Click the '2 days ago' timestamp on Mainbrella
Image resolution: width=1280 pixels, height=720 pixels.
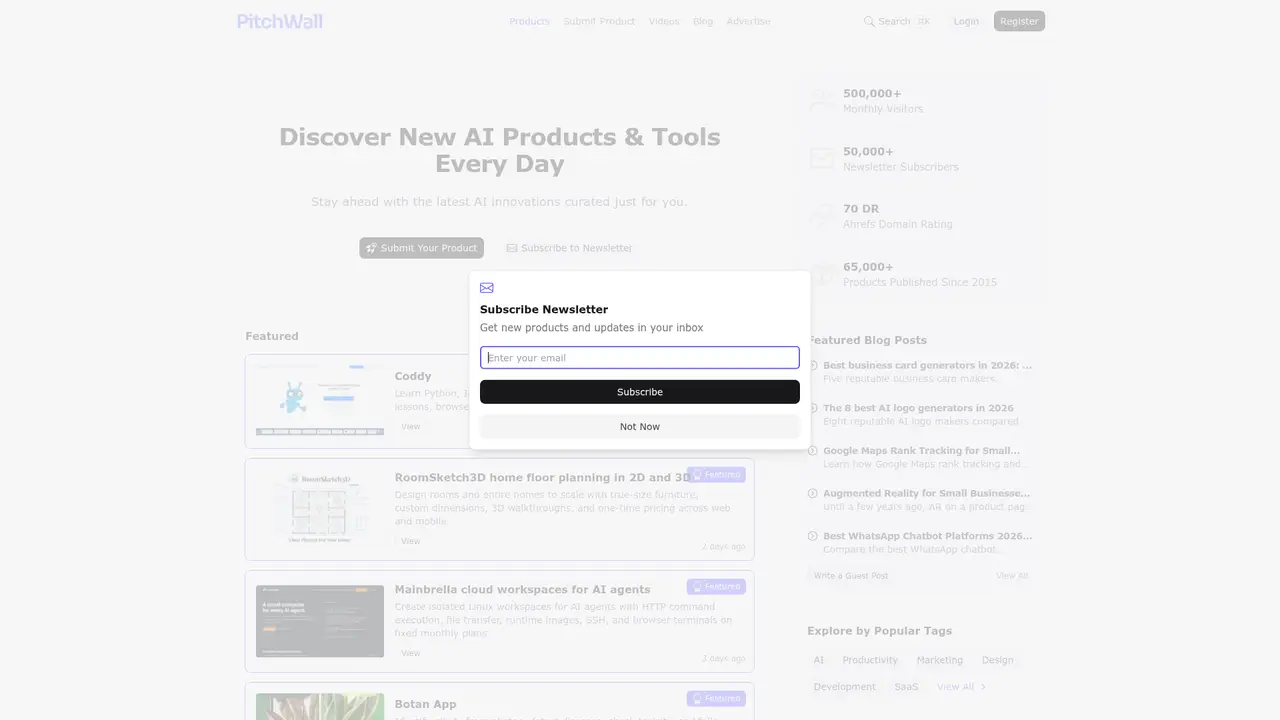click(723, 659)
